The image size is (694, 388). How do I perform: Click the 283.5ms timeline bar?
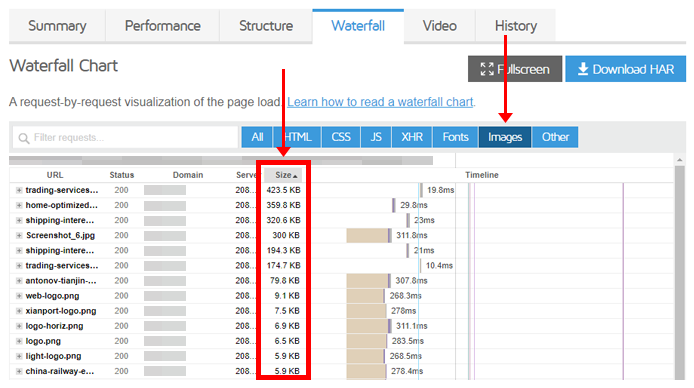367,341
